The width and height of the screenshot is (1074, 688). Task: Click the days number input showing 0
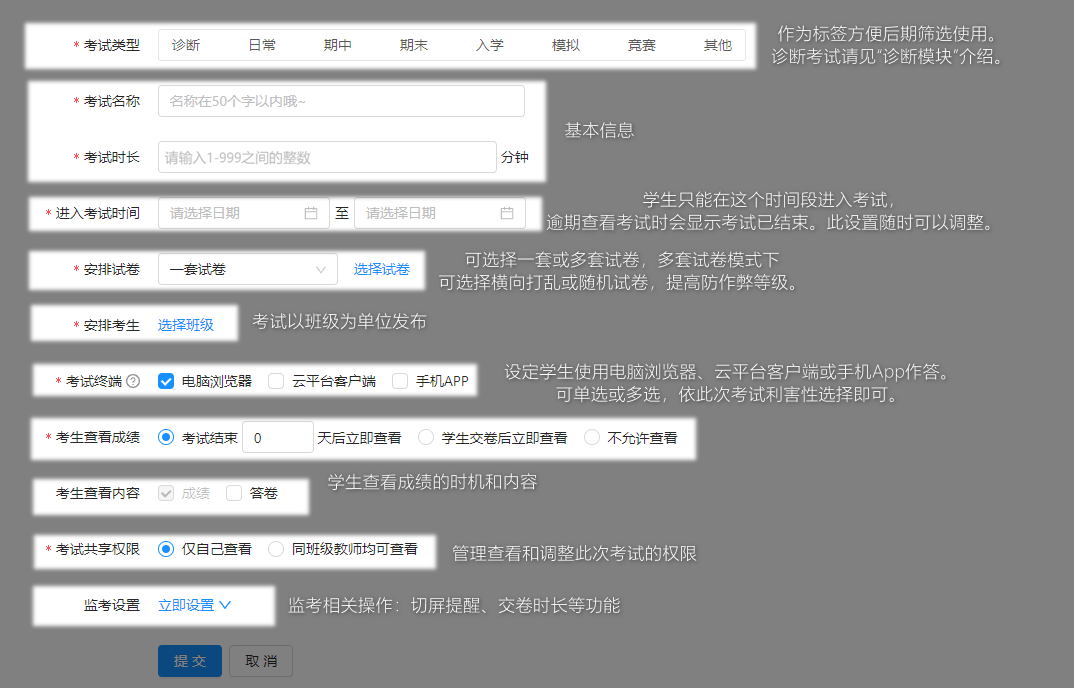coord(278,437)
